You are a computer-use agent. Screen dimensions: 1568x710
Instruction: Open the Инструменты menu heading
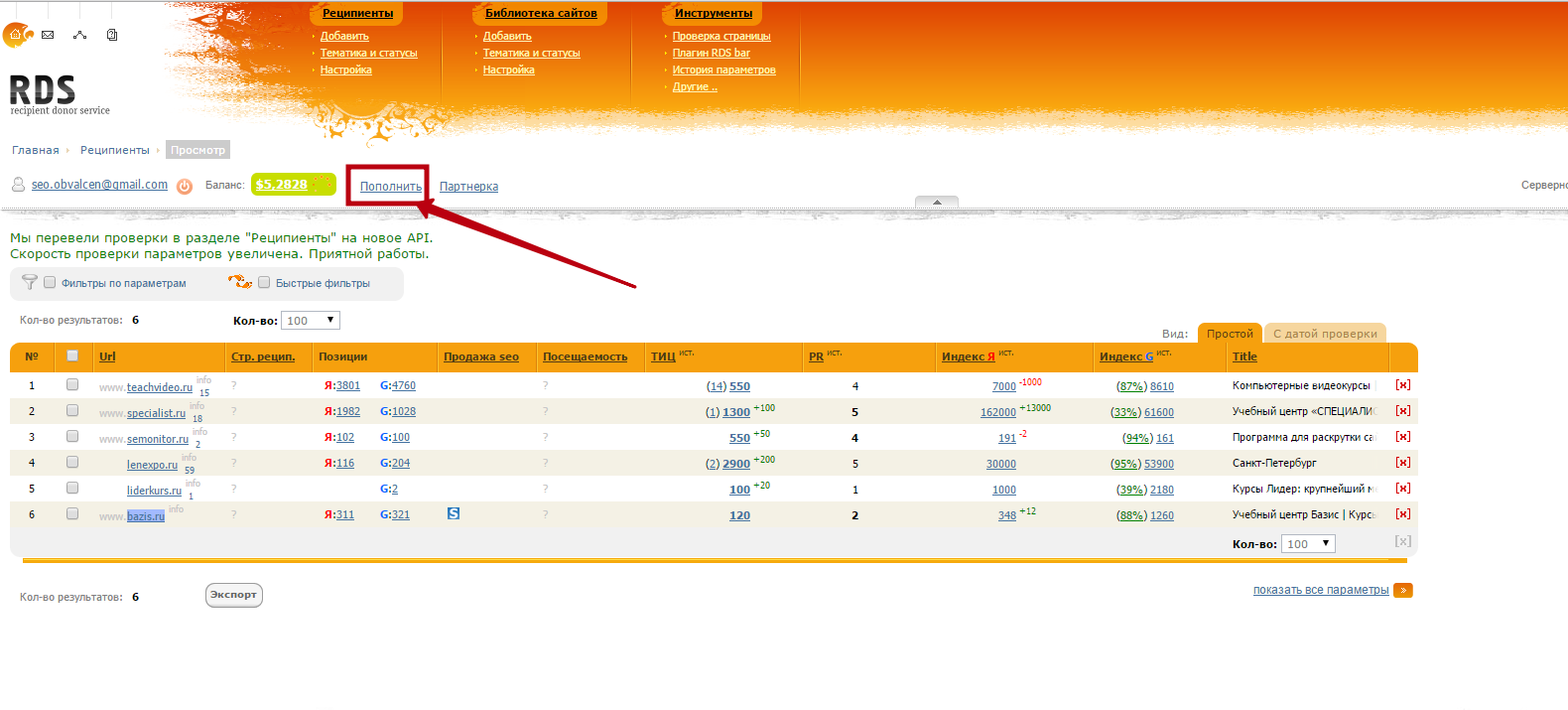pos(713,13)
